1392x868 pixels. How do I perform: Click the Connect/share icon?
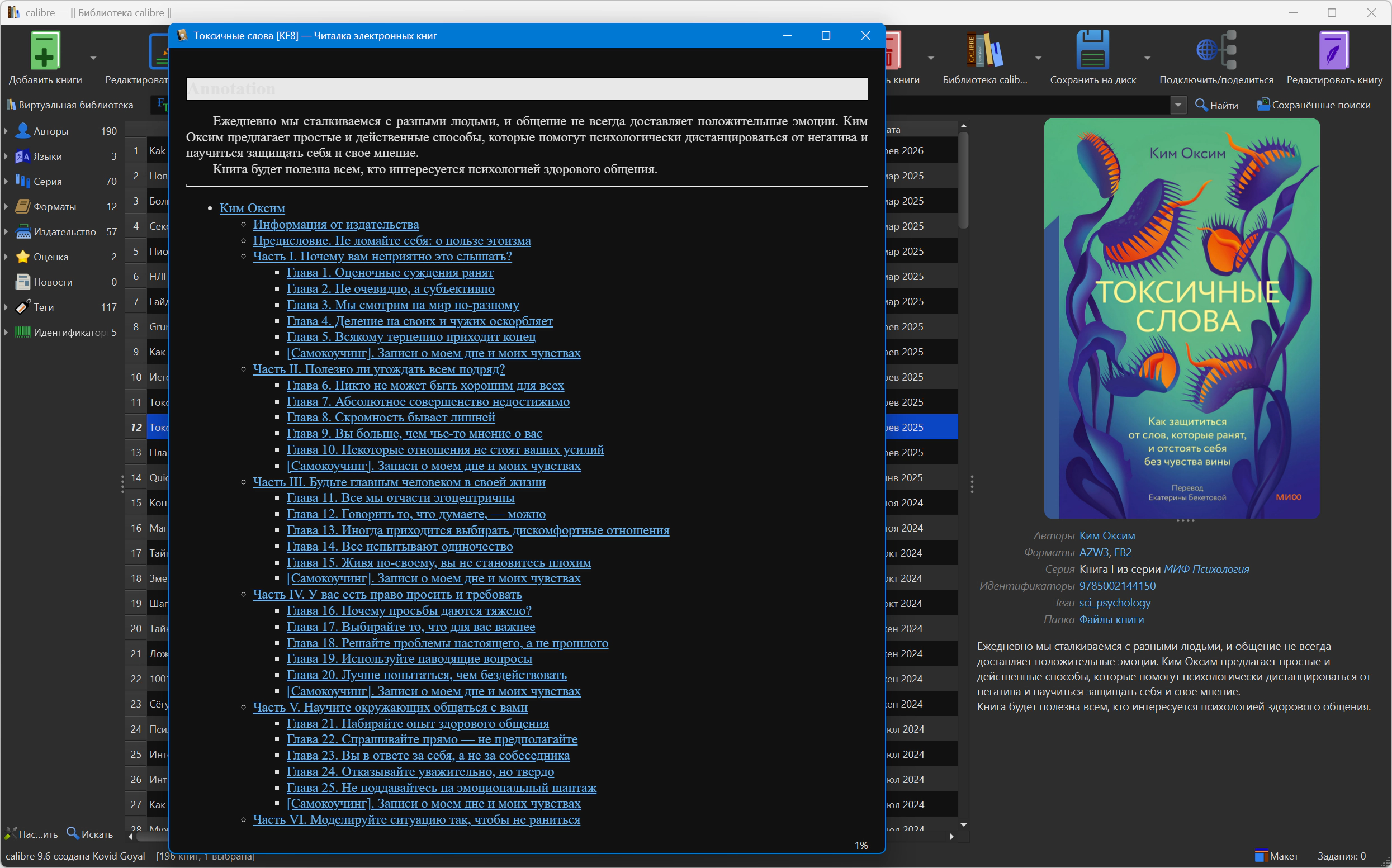(x=1216, y=50)
